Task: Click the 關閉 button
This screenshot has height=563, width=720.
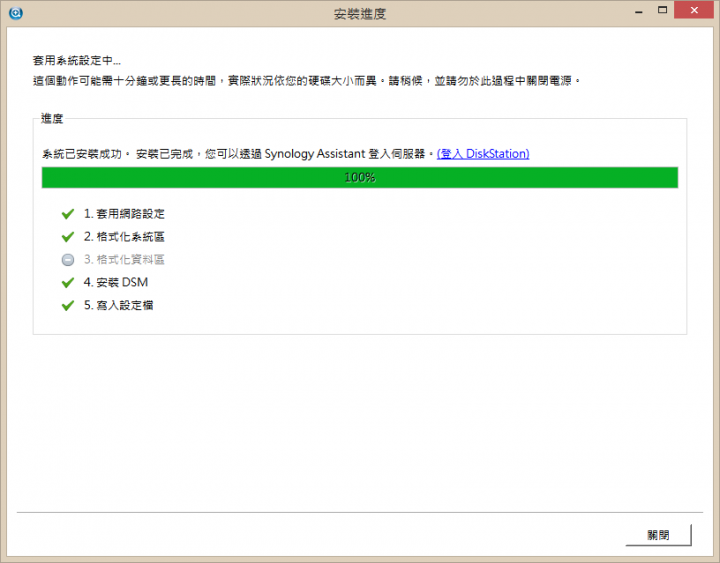Action: click(658, 535)
